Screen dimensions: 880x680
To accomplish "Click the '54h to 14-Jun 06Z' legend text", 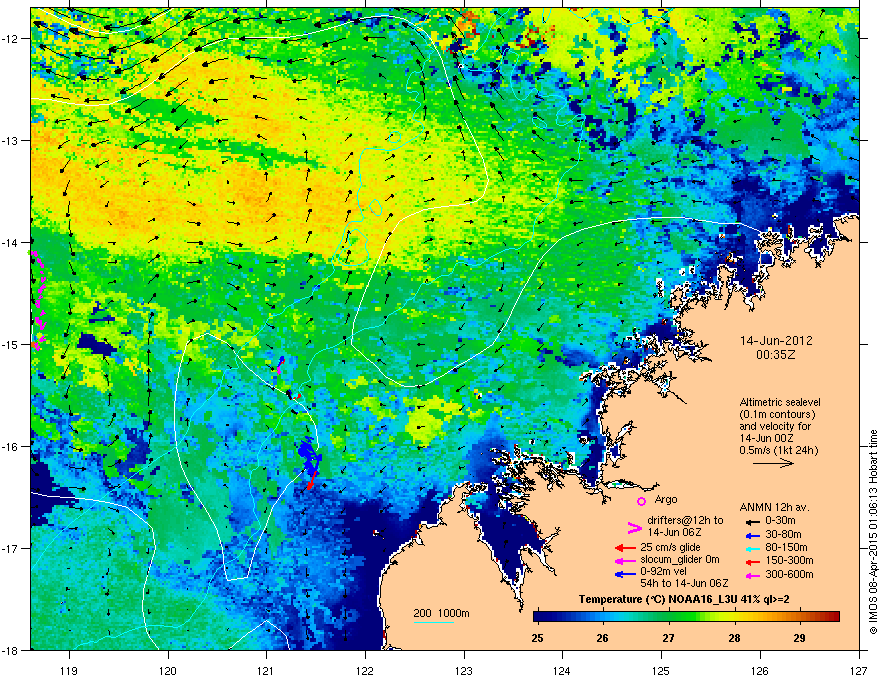I will 684,583.
